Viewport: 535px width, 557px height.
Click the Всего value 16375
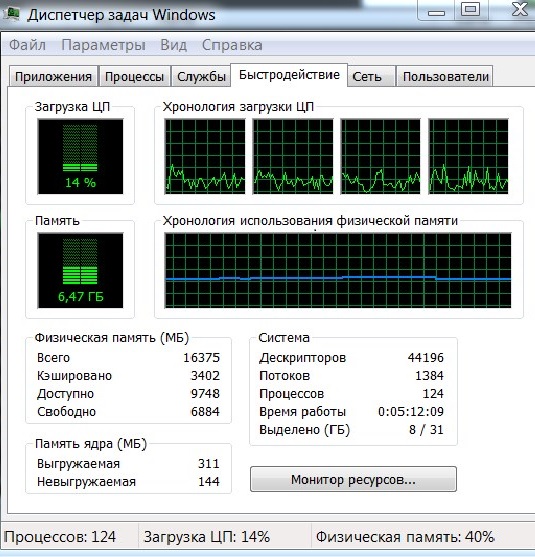coord(201,357)
